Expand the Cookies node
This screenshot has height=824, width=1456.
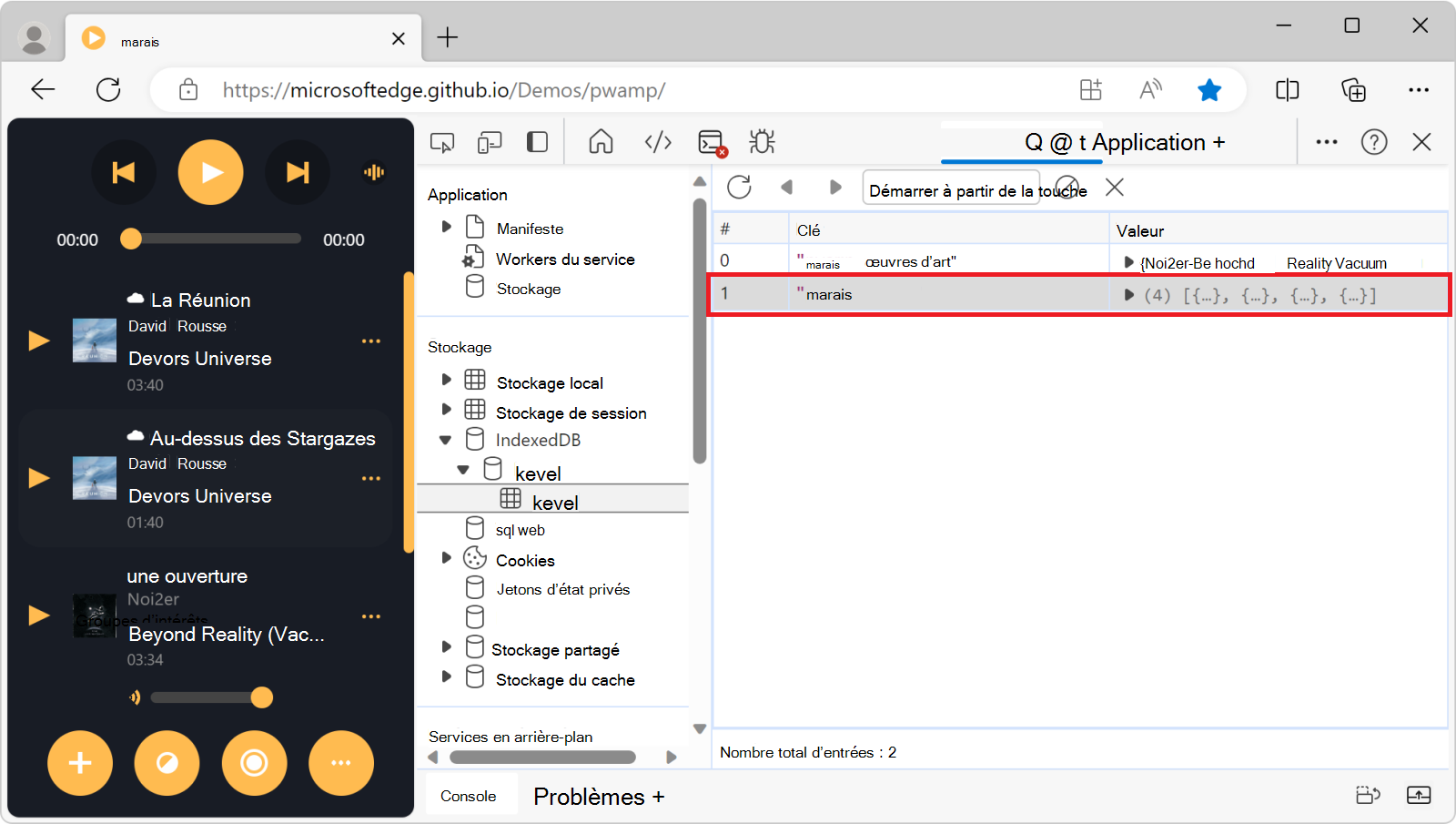(446, 558)
